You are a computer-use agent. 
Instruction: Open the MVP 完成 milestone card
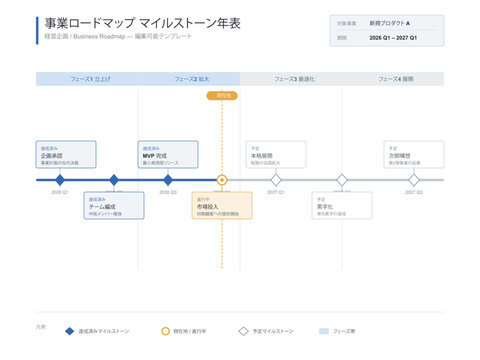point(168,155)
